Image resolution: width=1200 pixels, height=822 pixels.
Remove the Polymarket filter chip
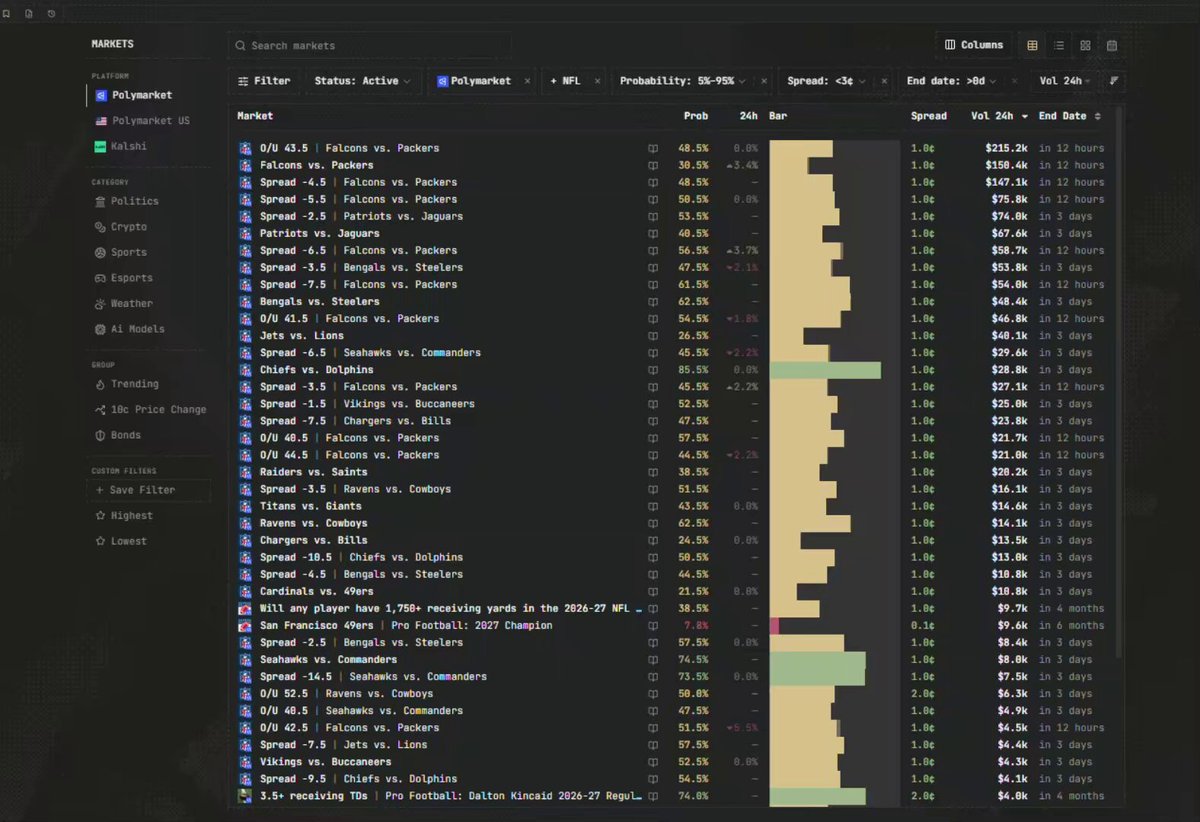tap(527, 81)
